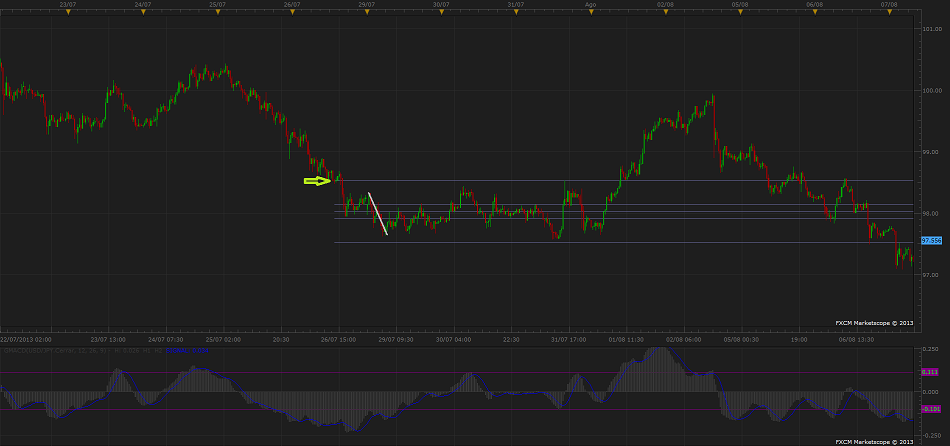The height and width of the screenshot is (446, 950).
Task: Click the yellow arrow annotation on chart
Action: click(x=317, y=181)
